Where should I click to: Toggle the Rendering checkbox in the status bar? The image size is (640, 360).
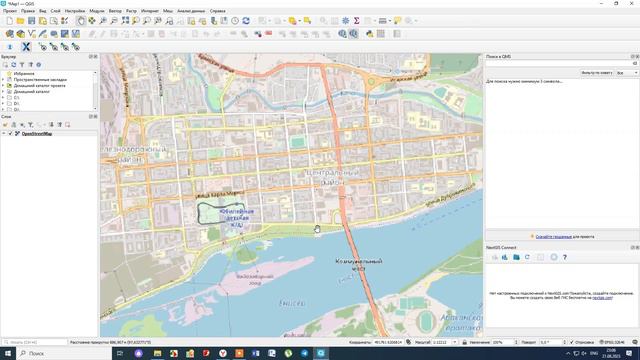tap(572, 342)
